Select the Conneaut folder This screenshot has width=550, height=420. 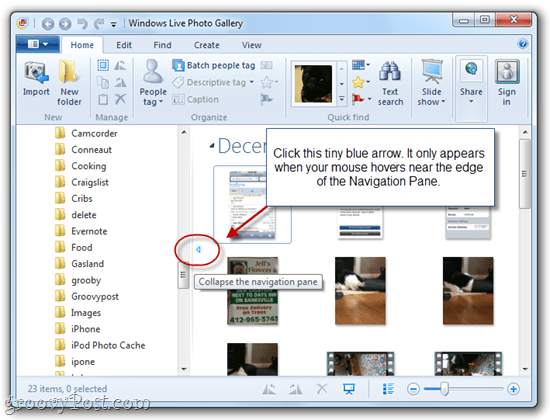point(83,150)
